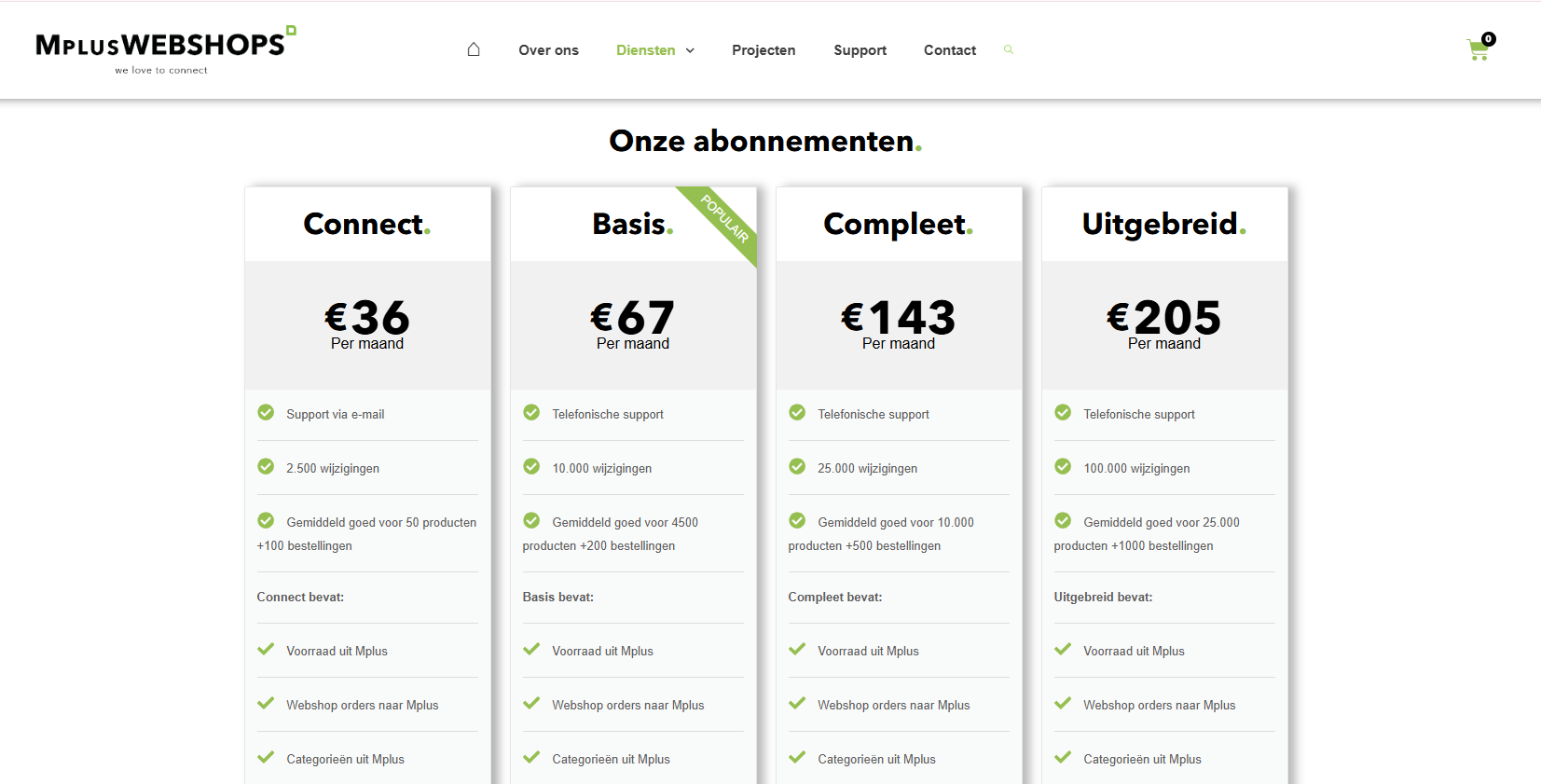Screen dimensions: 1541x784
Task: Open the Contact page
Action: coord(949,50)
